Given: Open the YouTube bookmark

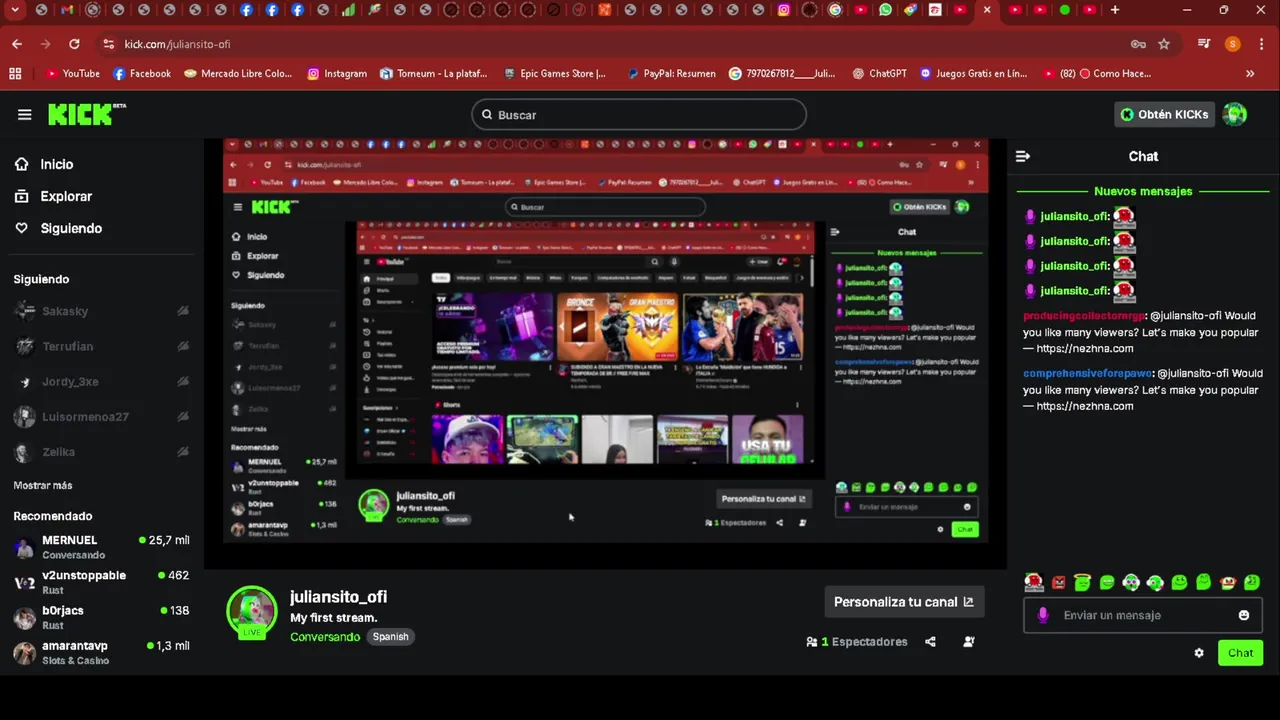Looking at the screenshot, I should pyautogui.click(x=73, y=73).
